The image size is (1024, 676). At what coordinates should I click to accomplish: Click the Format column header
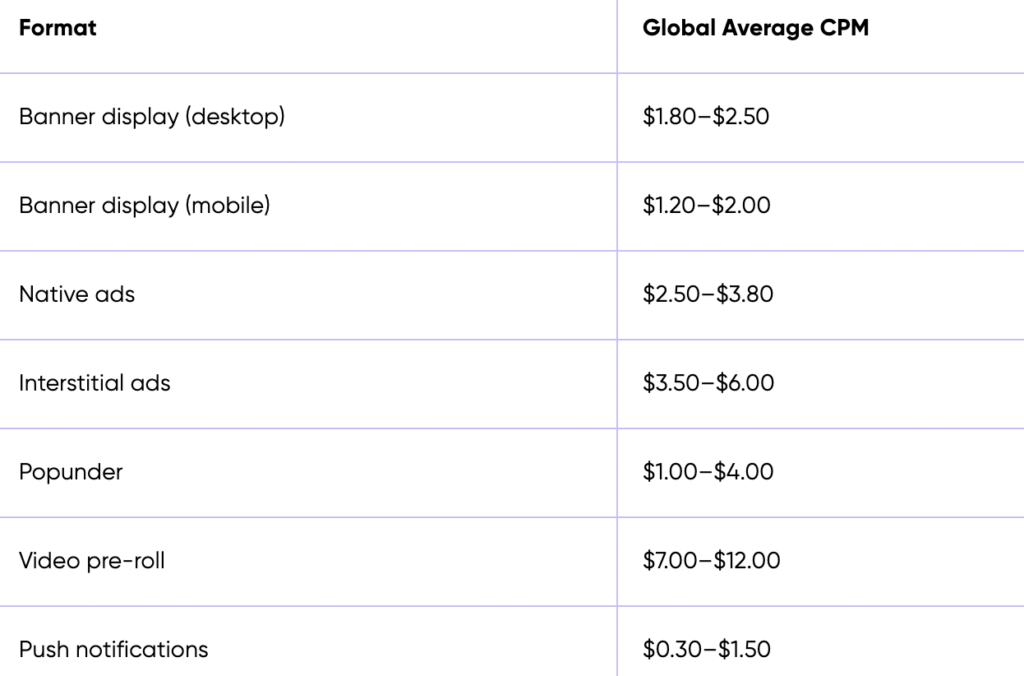(x=58, y=28)
